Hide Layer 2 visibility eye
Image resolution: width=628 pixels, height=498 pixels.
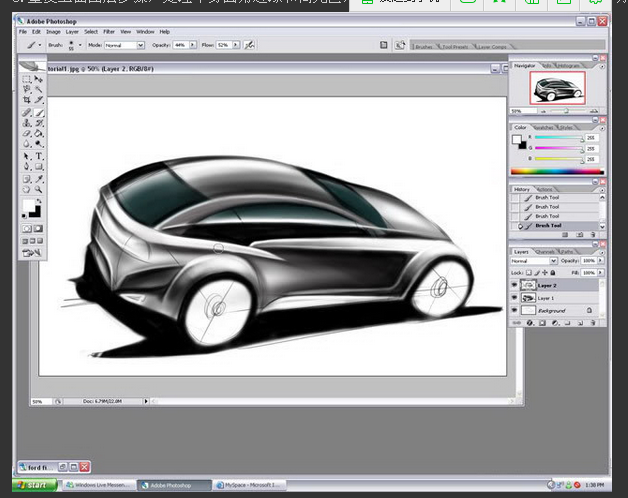click(x=514, y=285)
